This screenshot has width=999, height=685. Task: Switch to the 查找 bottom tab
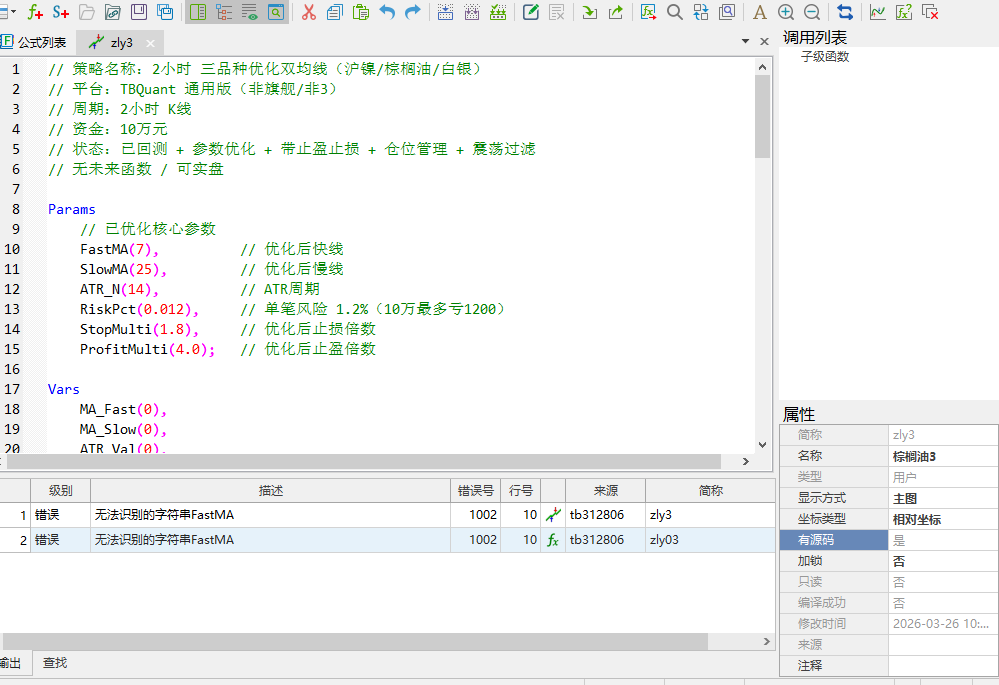pyautogui.click(x=55, y=663)
